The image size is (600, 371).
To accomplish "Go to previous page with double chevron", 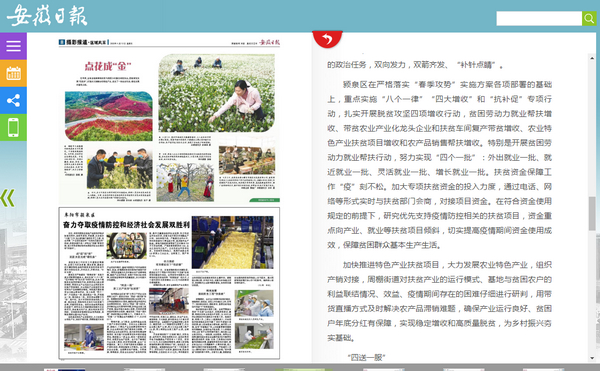I will pos(8,198).
